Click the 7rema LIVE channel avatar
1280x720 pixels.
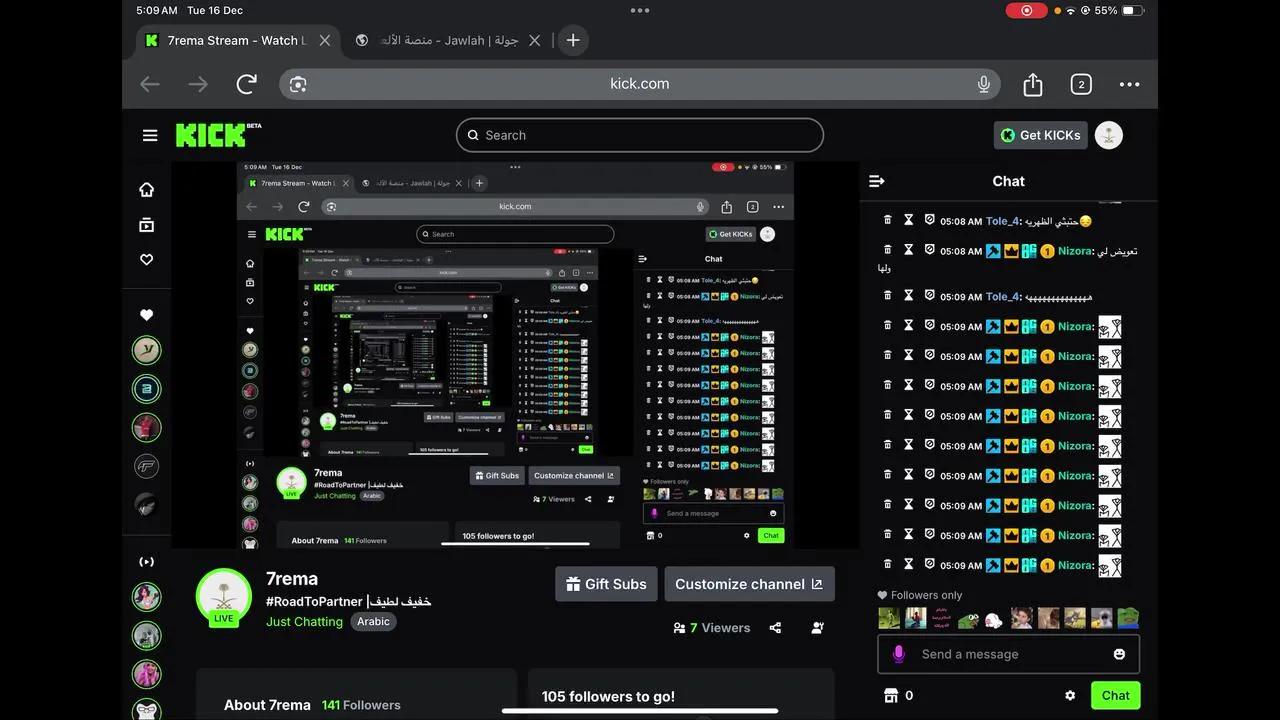(224, 596)
